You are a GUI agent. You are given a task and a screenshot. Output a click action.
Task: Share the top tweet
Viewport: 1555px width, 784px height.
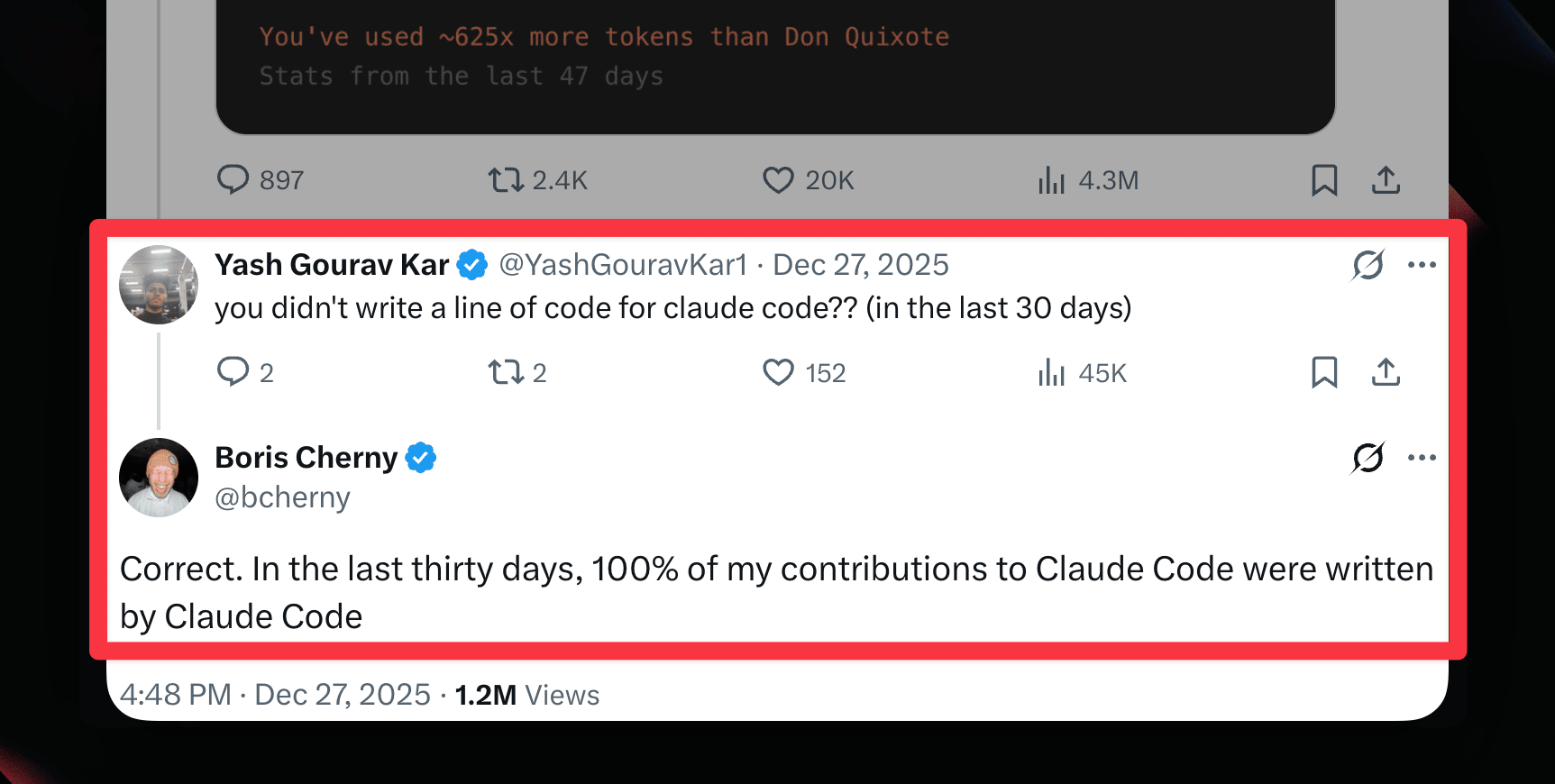click(x=1386, y=180)
